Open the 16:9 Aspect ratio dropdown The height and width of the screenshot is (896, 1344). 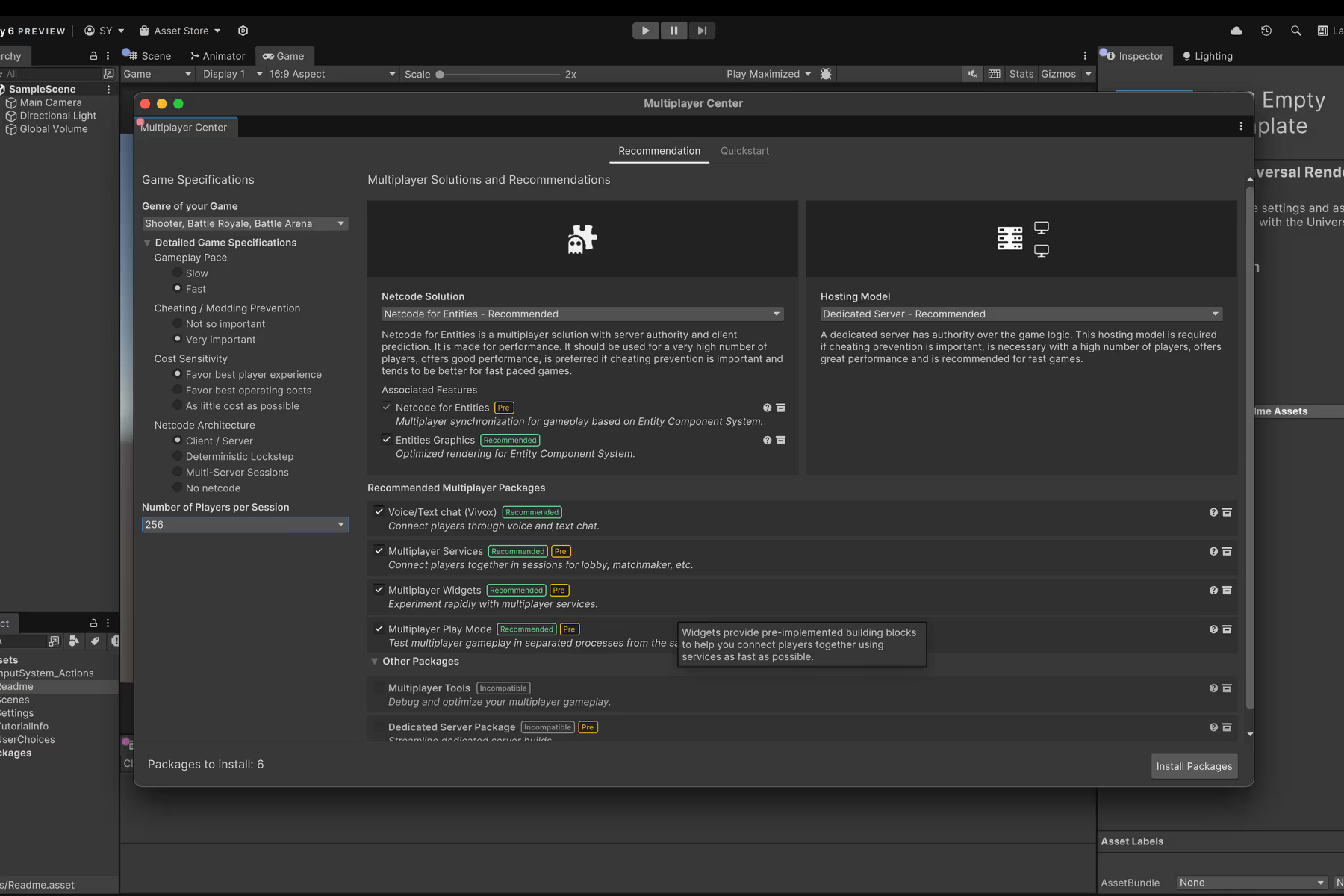coord(332,74)
